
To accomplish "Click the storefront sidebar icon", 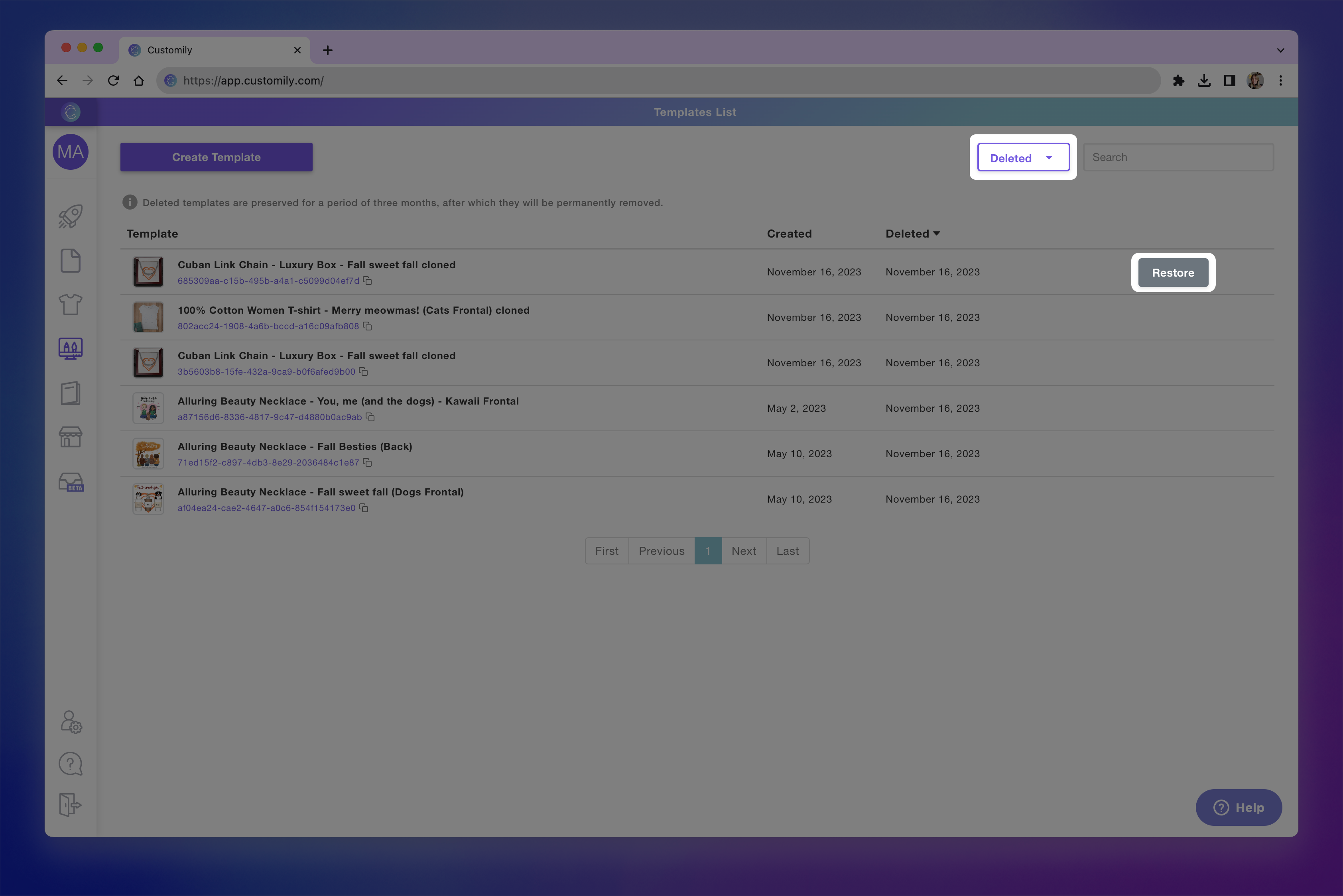I will 70,437.
